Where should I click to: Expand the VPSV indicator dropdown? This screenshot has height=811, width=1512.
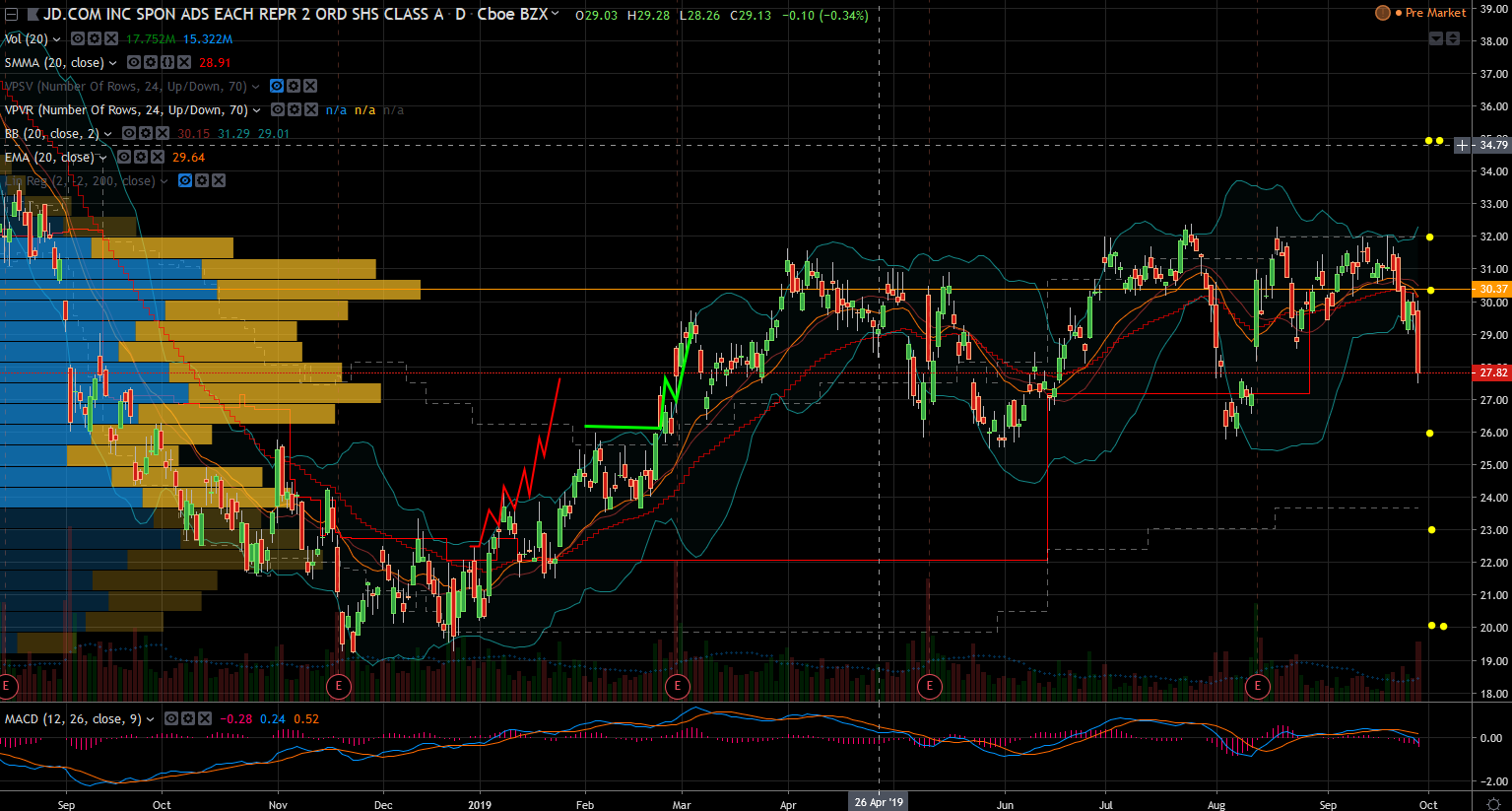256,87
